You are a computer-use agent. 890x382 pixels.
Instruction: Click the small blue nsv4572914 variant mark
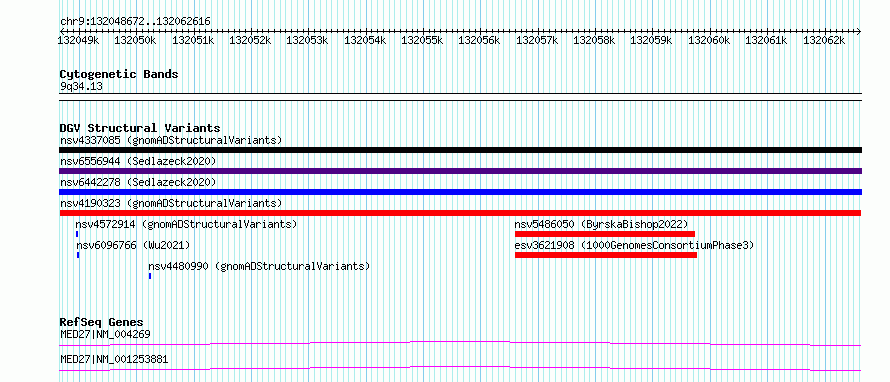pos(77,234)
